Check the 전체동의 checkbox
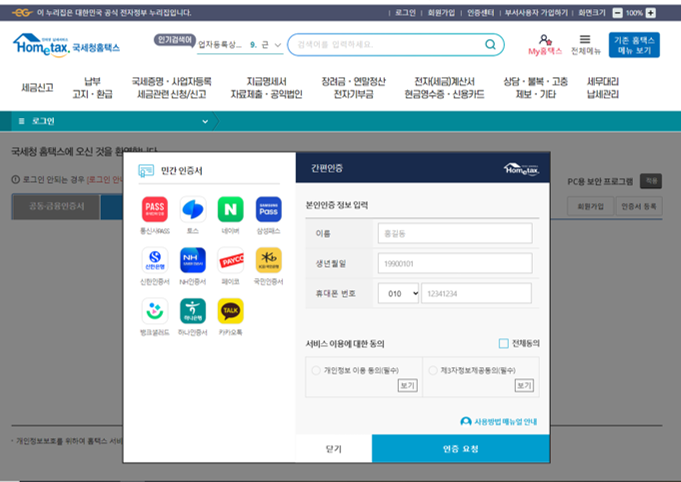Image resolution: width=681 pixels, height=482 pixels. pyautogui.click(x=503, y=343)
